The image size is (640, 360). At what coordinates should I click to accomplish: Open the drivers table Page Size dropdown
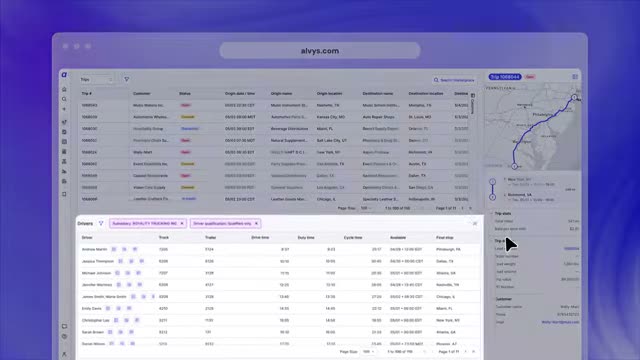[x=369, y=351]
